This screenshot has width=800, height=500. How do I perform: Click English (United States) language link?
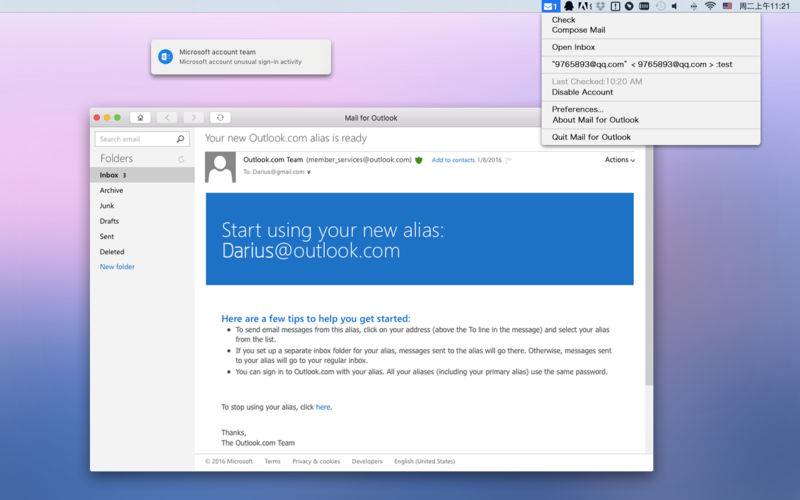click(x=424, y=461)
